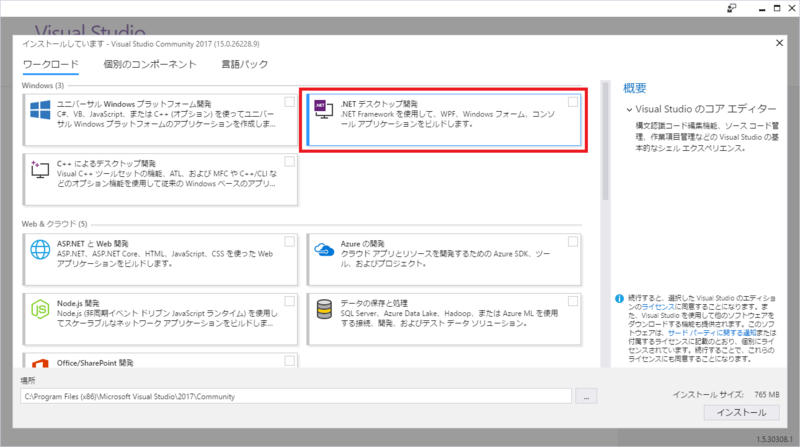Screen dimensions: 800x447
Task: Enable the C++ desktop development checkbox
Action: point(289,162)
